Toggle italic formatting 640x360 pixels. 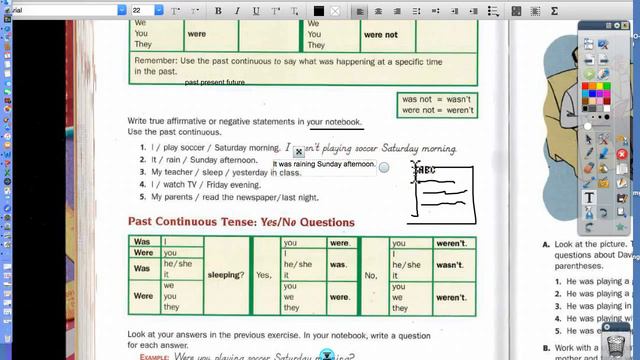pyautogui.click(x=237, y=11)
